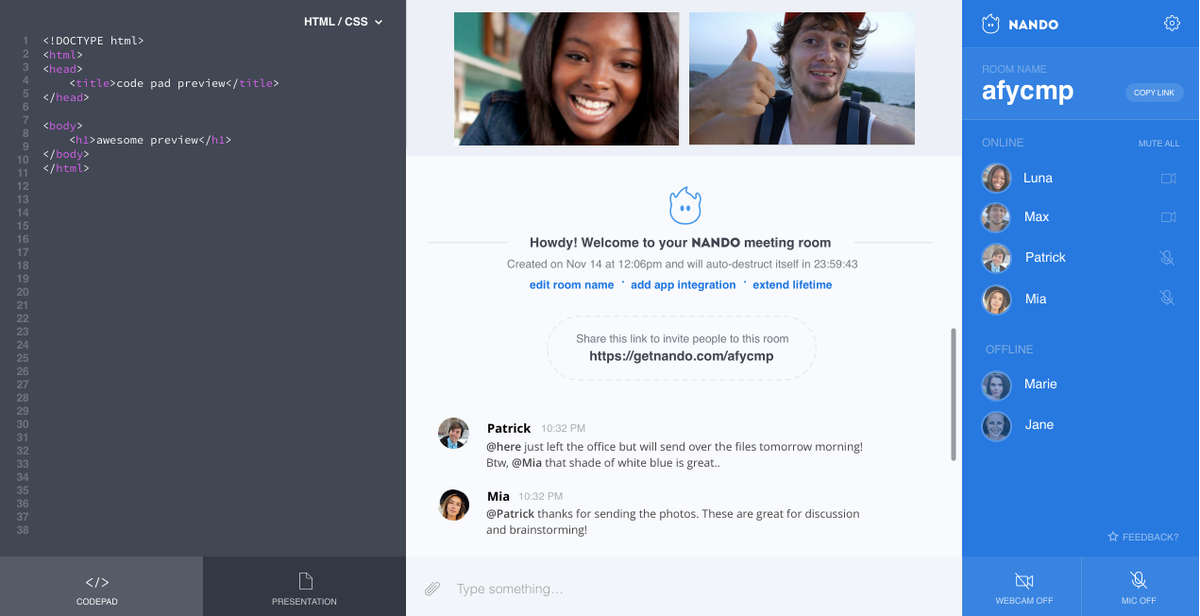The width and height of the screenshot is (1200, 616).
Task: Select the thumbs-up man's video thumbnail
Action: point(802,79)
